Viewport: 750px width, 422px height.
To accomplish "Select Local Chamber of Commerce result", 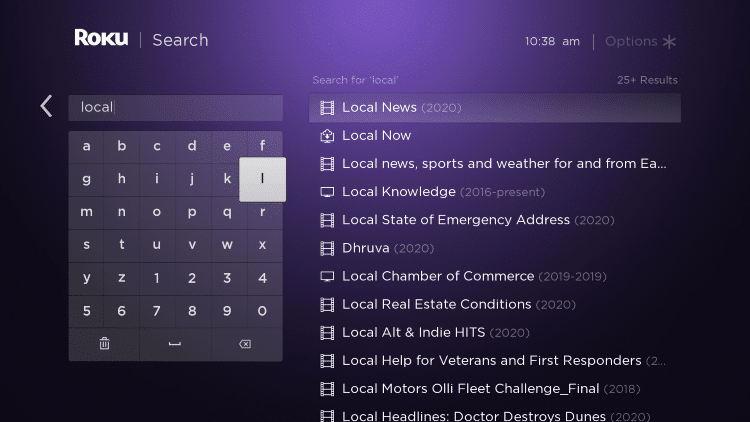I will (x=495, y=276).
